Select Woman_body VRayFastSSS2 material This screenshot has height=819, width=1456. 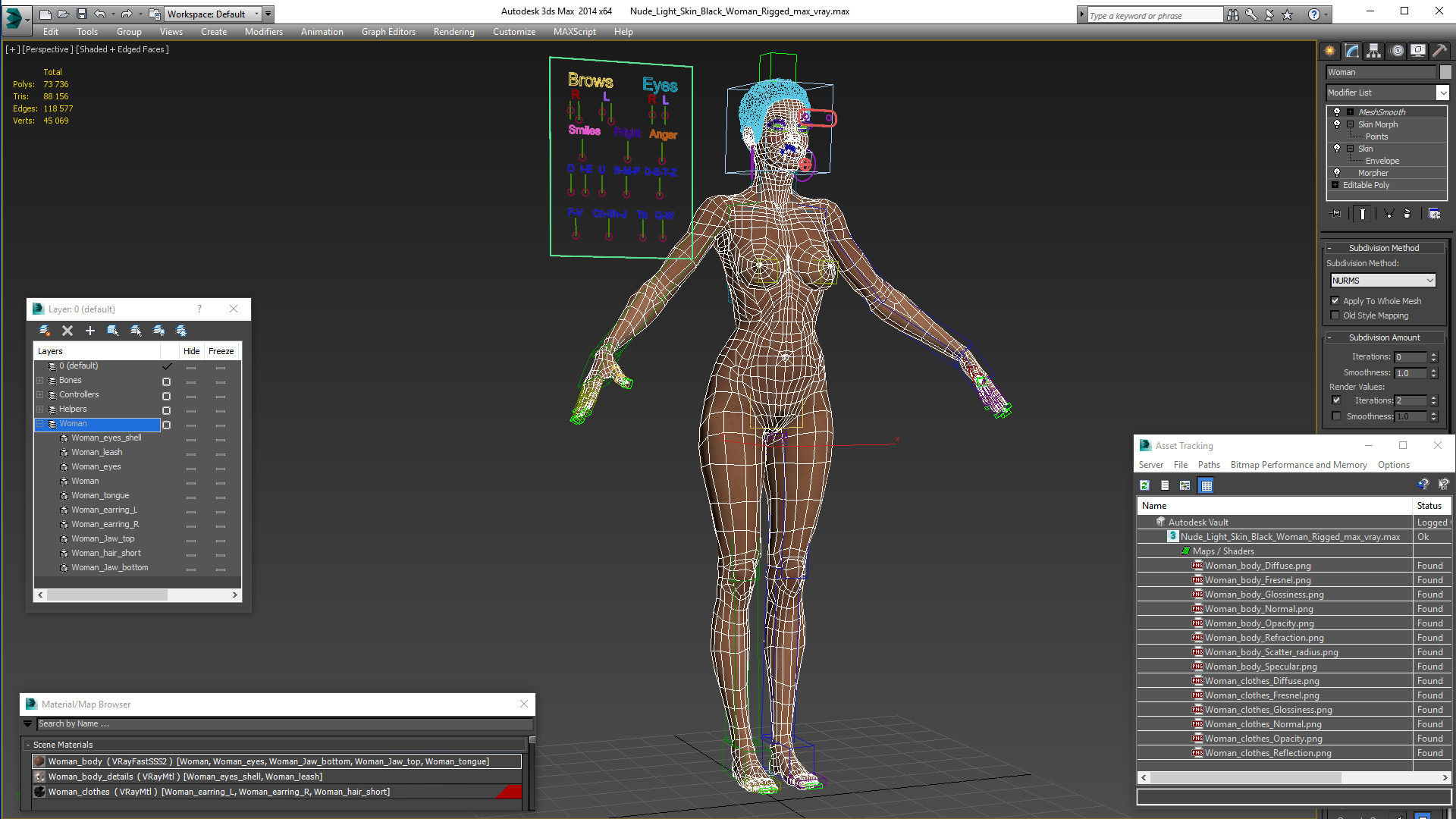pos(277,761)
